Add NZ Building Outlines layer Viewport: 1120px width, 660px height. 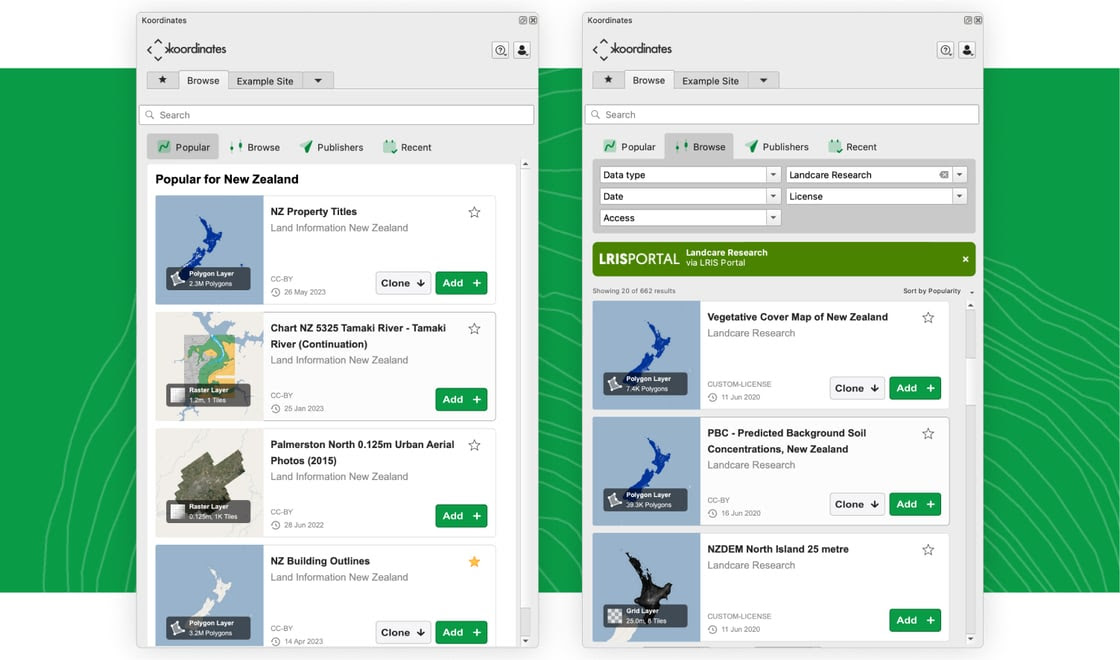click(x=461, y=632)
